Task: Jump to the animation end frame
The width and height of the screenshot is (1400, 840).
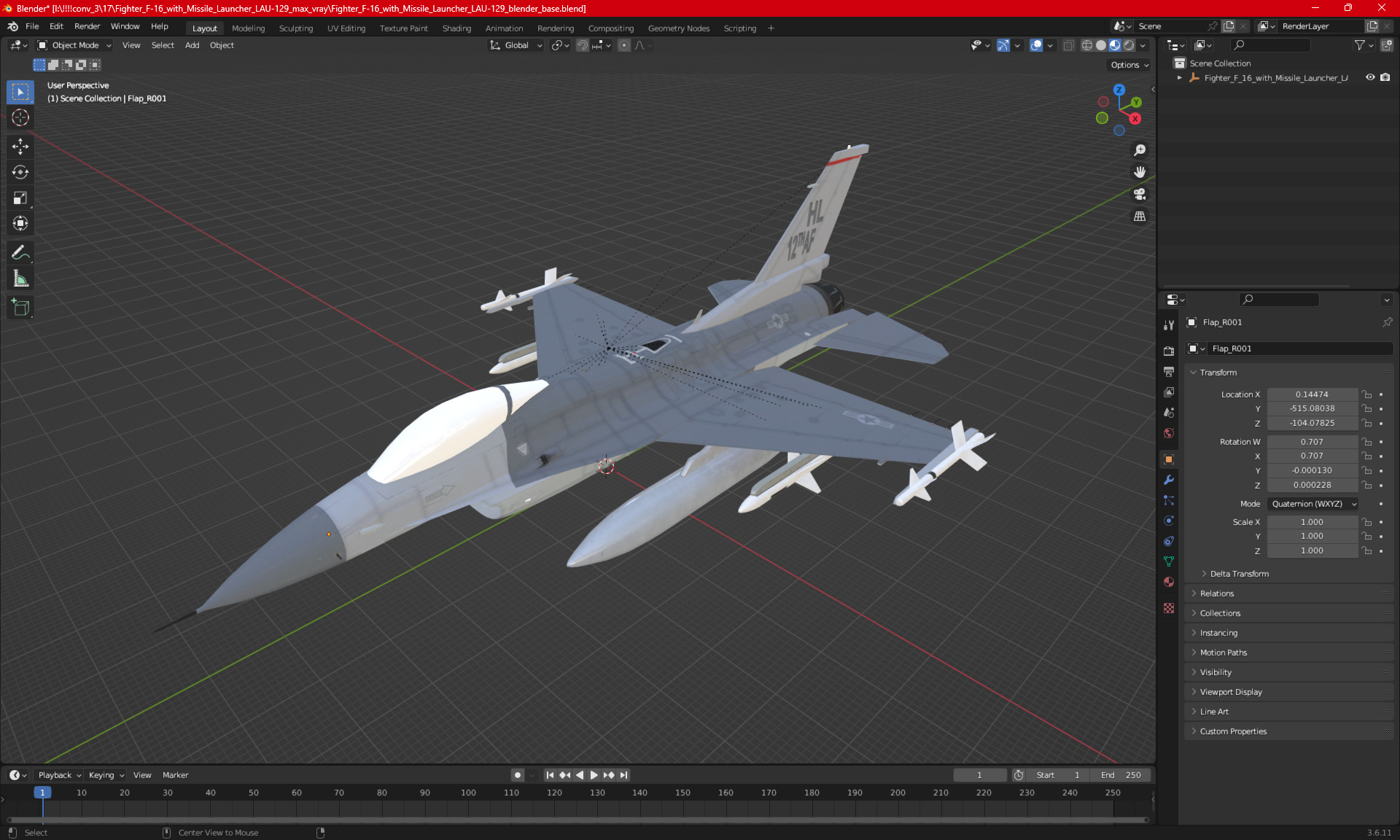Action: click(624, 775)
